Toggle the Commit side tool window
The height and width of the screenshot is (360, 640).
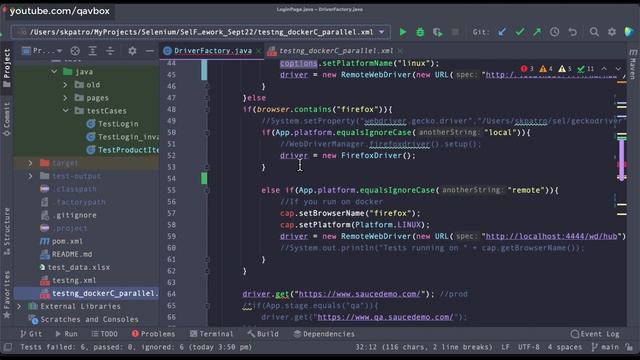tap(7, 119)
